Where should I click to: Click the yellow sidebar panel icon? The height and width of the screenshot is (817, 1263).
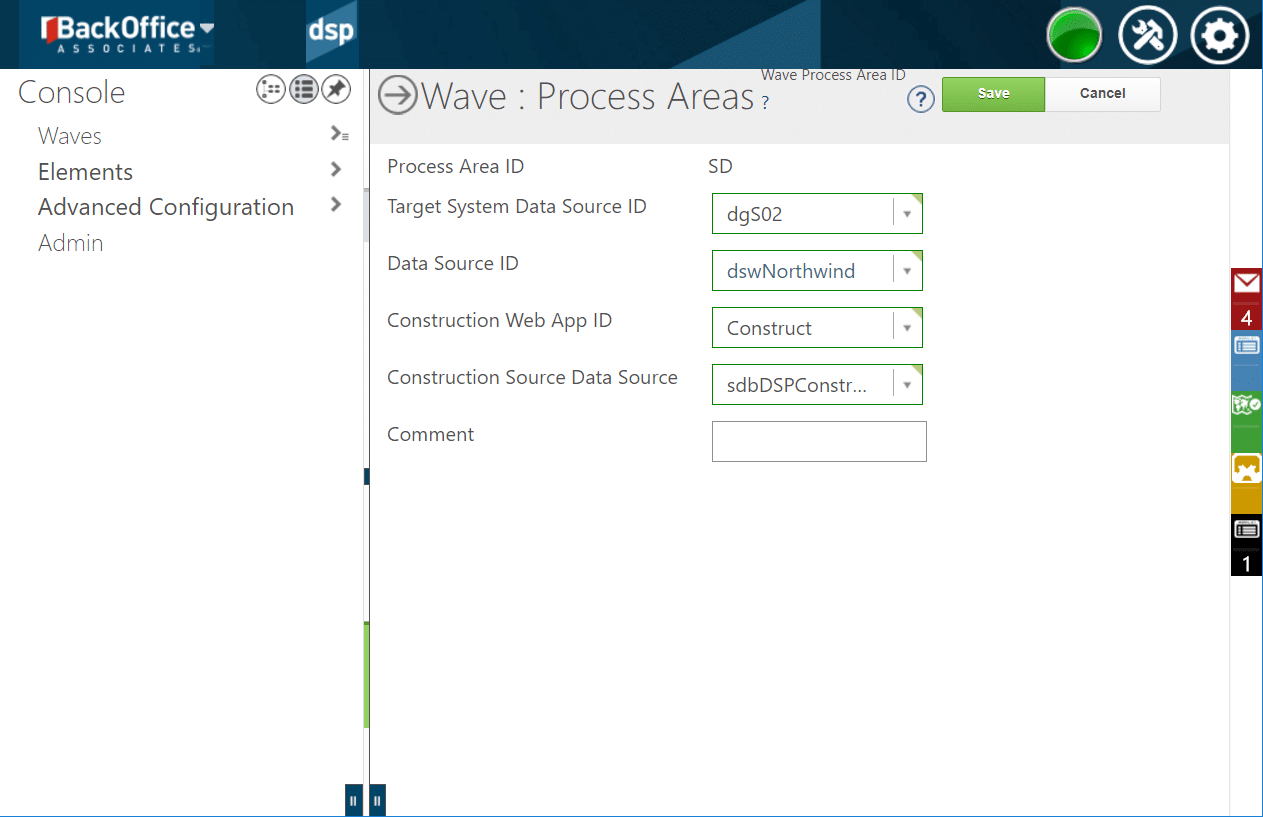coord(1246,470)
